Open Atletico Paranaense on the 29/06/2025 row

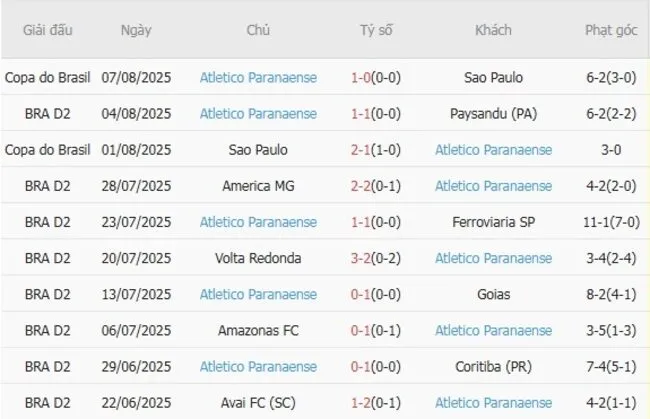(258, 366)
